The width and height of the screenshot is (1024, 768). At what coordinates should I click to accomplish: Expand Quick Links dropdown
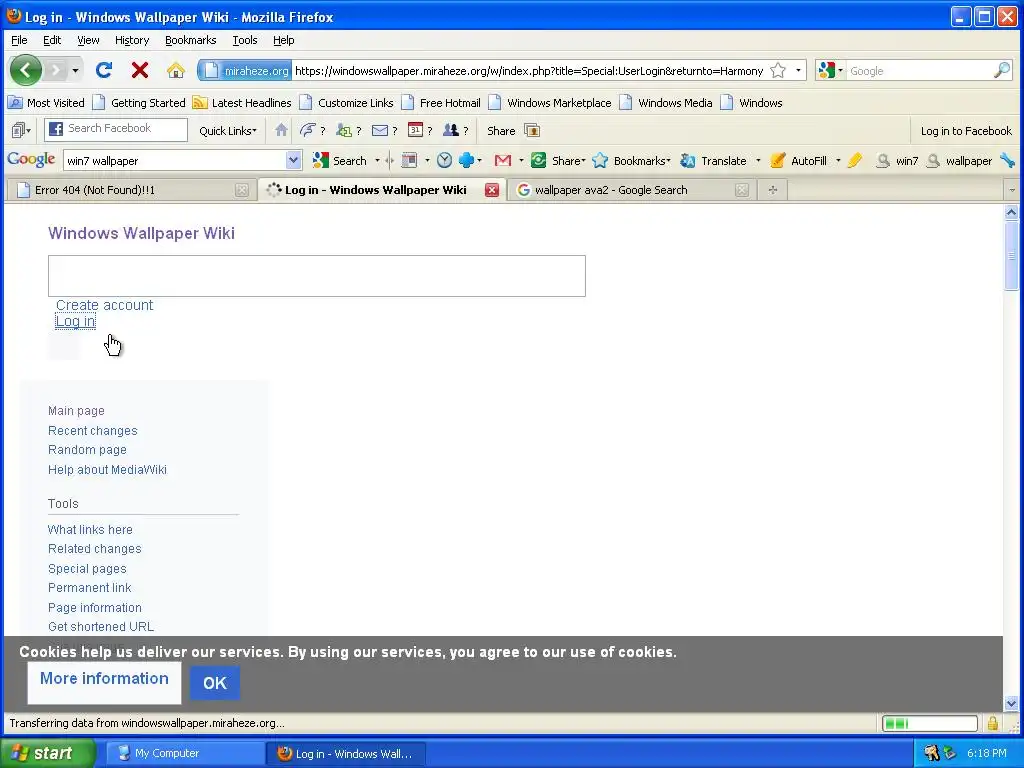tap(228, 131)
